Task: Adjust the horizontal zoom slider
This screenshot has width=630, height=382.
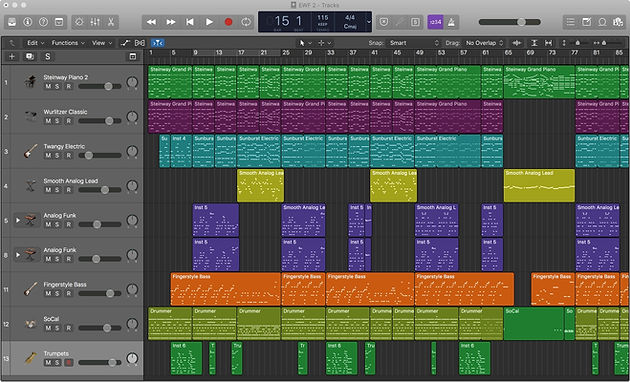Action: 608,43
